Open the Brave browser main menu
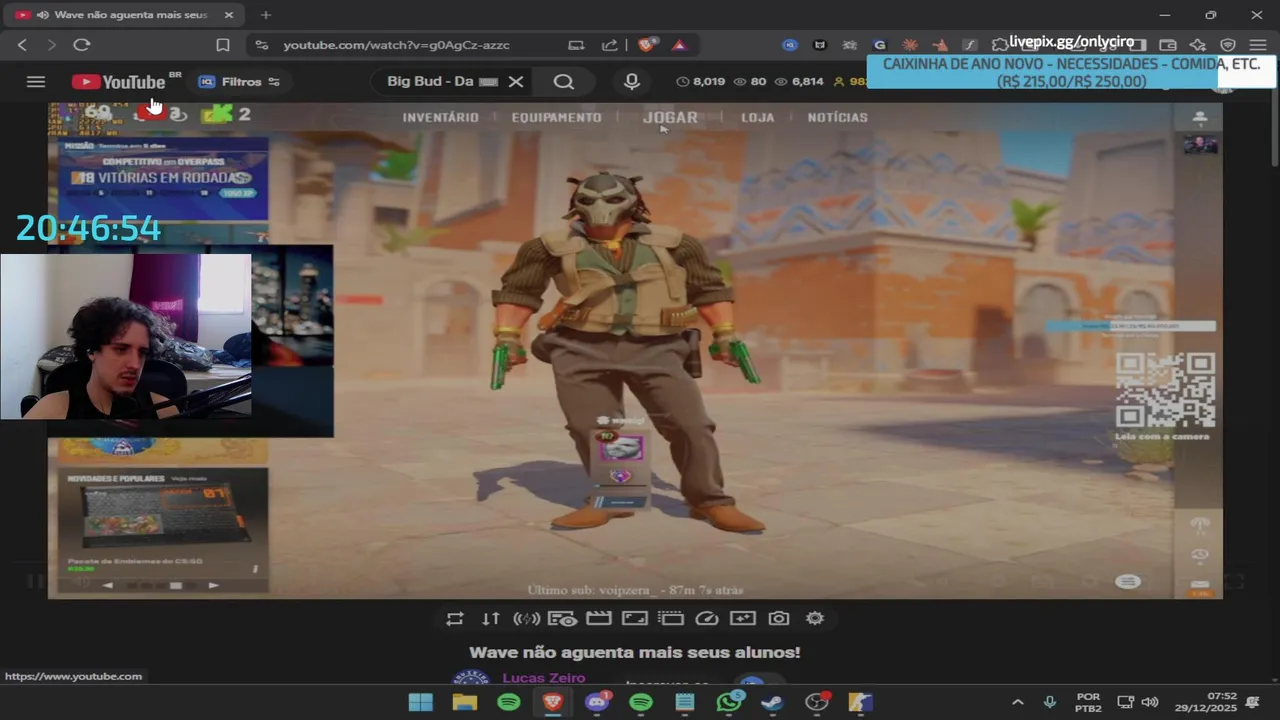 tap(1258, 45)
